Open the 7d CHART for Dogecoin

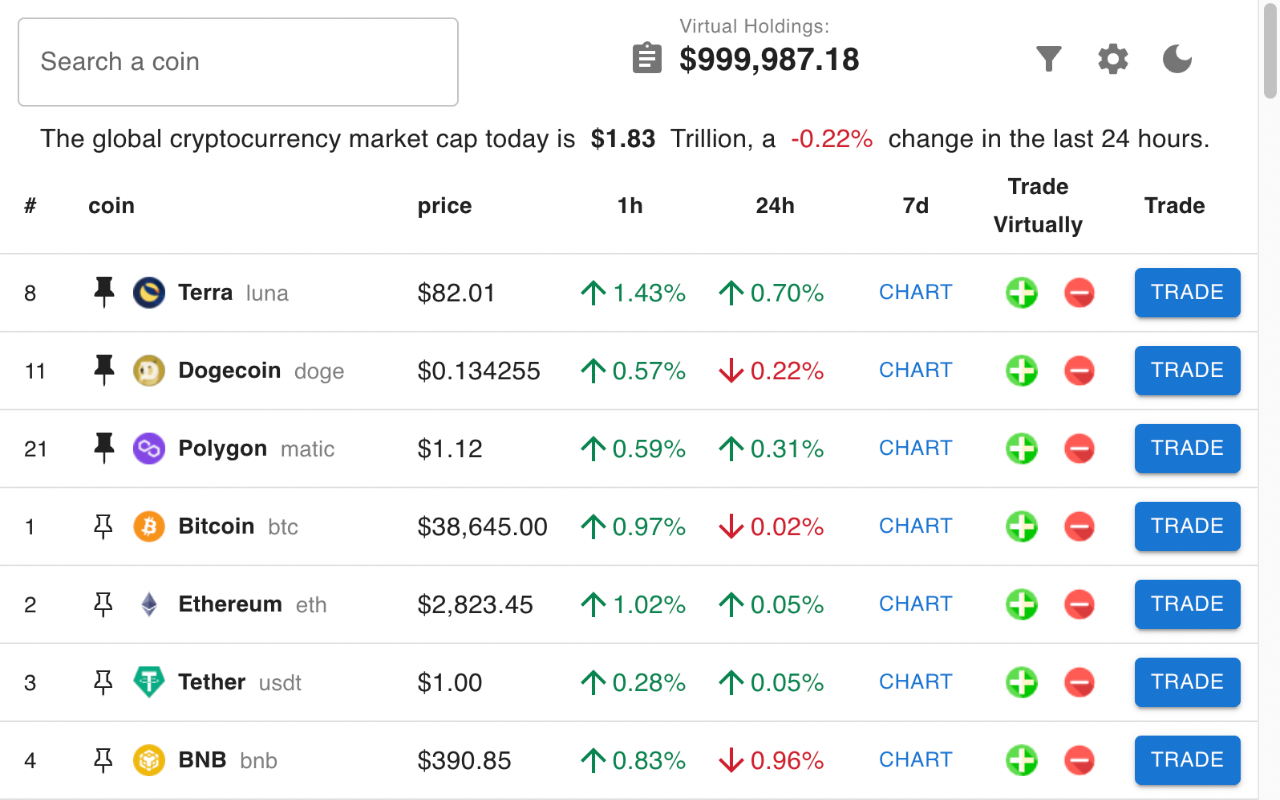pyautogui.click(x=915, y=371)
